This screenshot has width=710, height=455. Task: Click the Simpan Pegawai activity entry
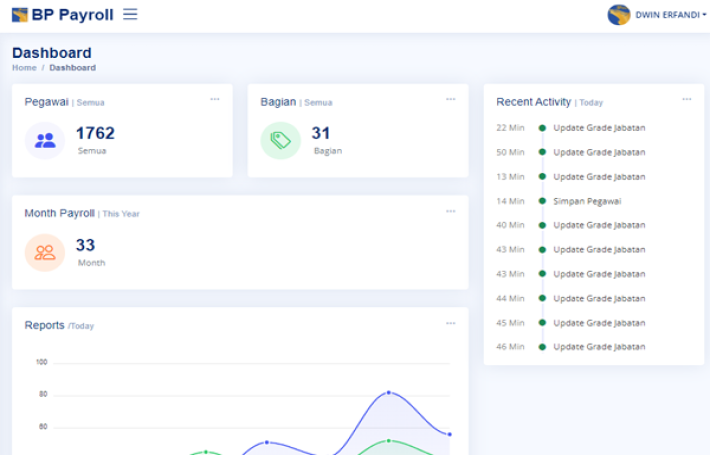tap(587, 201)
